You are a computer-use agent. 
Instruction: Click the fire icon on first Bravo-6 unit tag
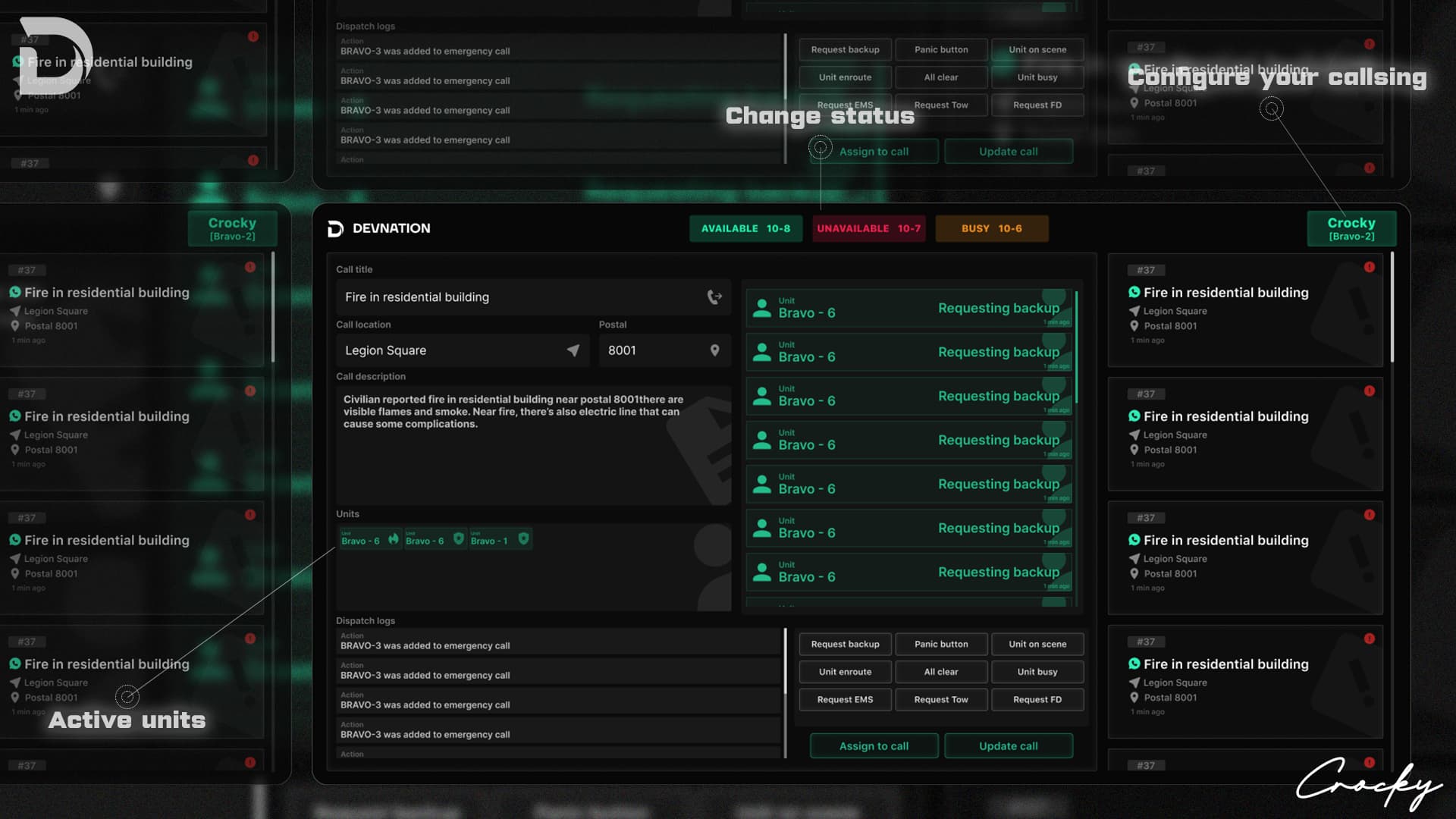tap(393, 539)
